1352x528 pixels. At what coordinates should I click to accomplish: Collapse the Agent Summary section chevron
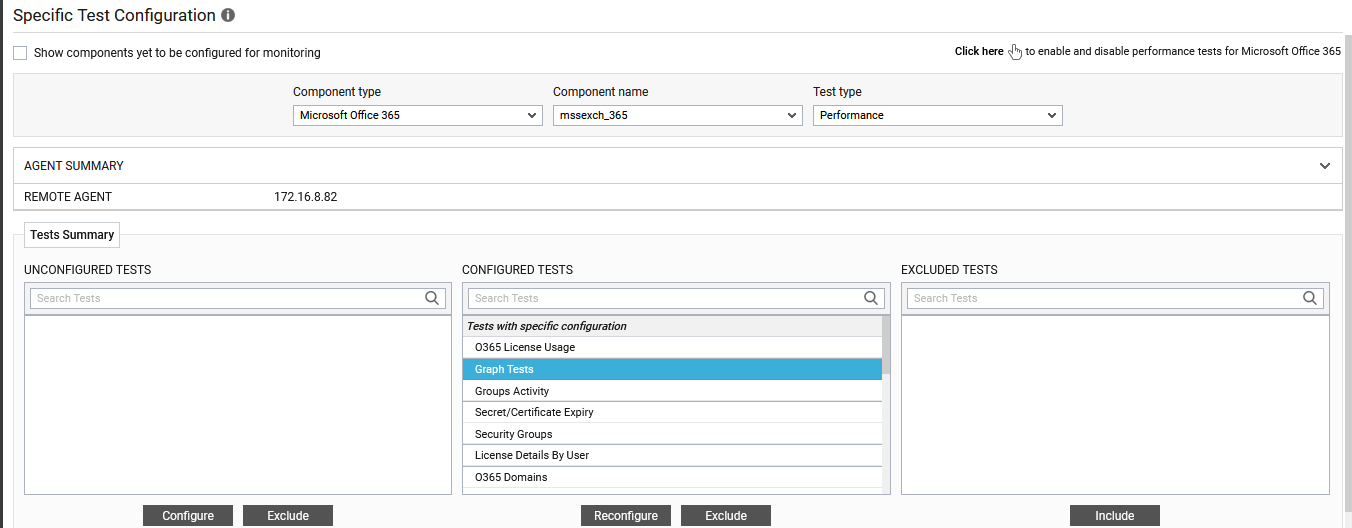pos(1325,166)
